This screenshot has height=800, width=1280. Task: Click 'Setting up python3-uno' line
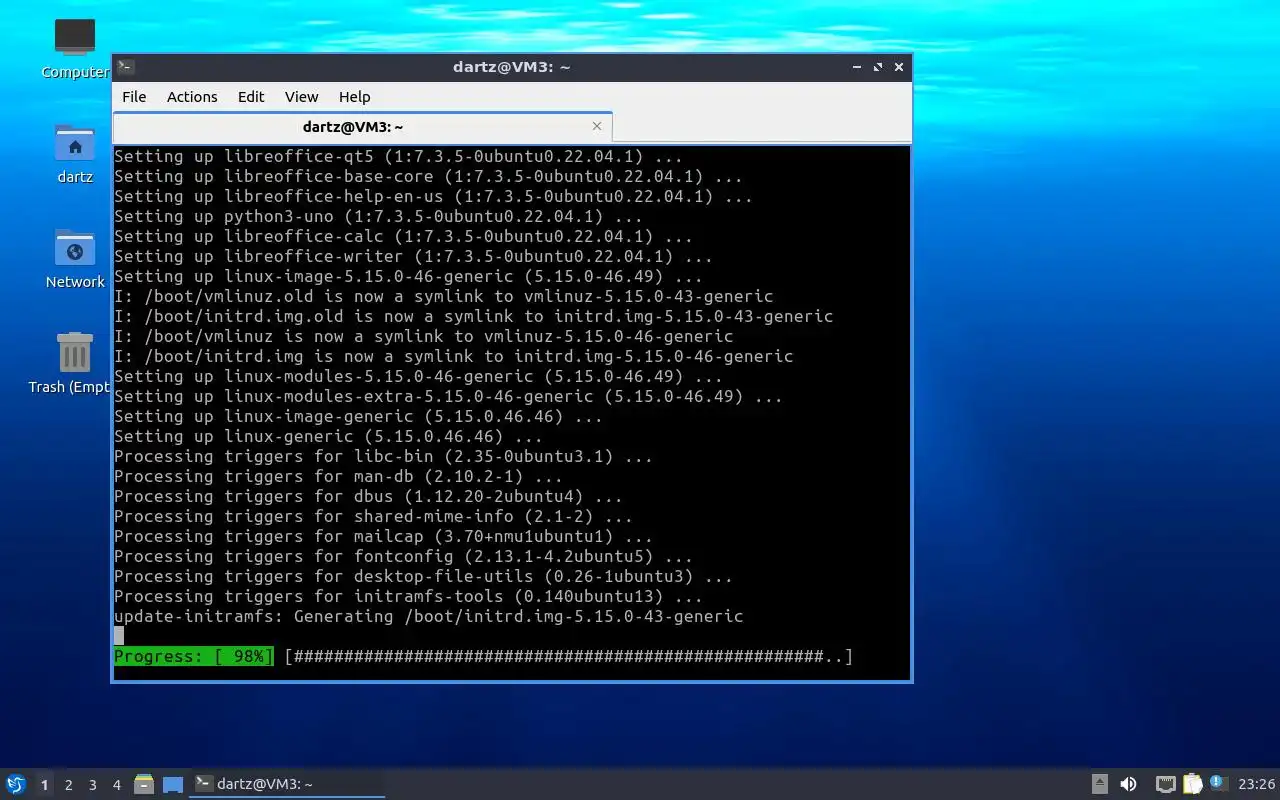378,216
